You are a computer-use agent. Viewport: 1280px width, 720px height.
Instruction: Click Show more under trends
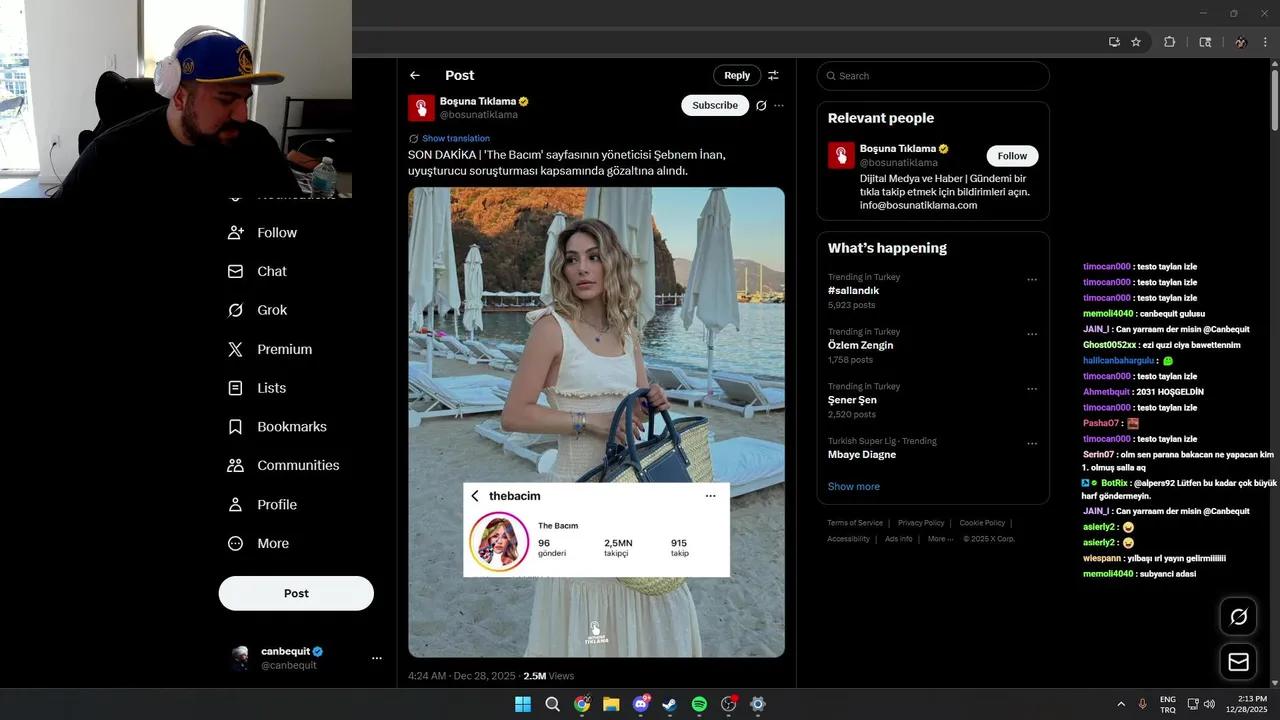pos(854,487)
